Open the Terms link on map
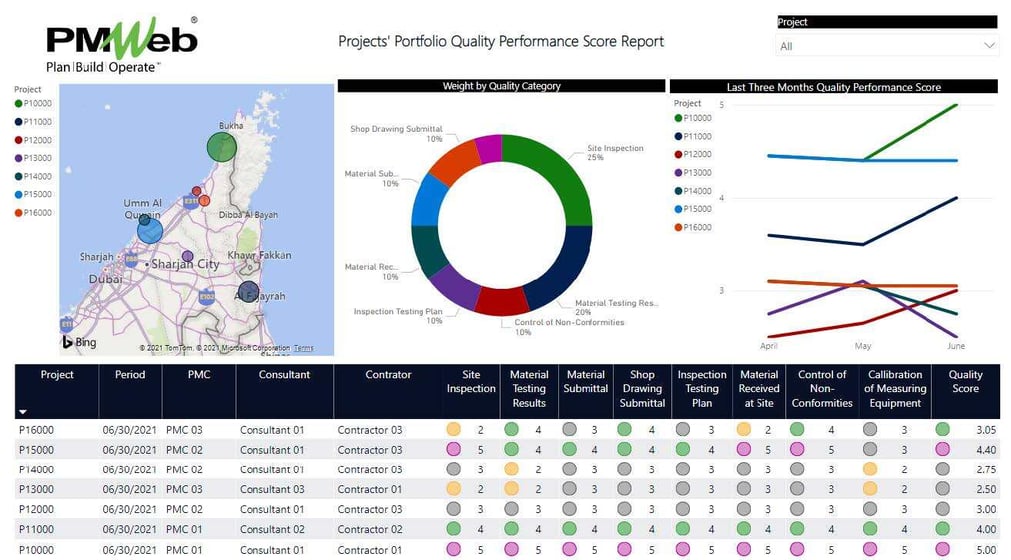Image resolution: width=1011 pixels, height=560 pixels. [303, 348]
